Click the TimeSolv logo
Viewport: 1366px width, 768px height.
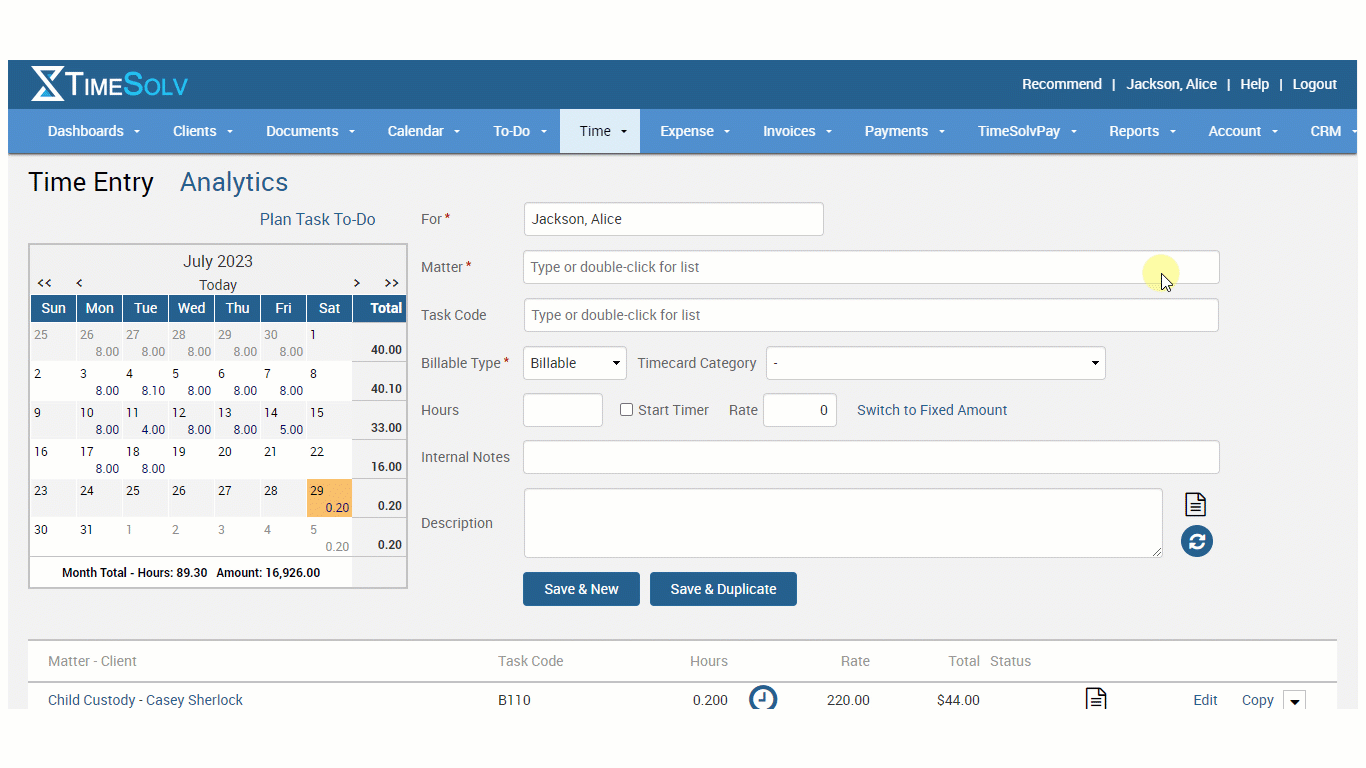(x=109, y=84)
